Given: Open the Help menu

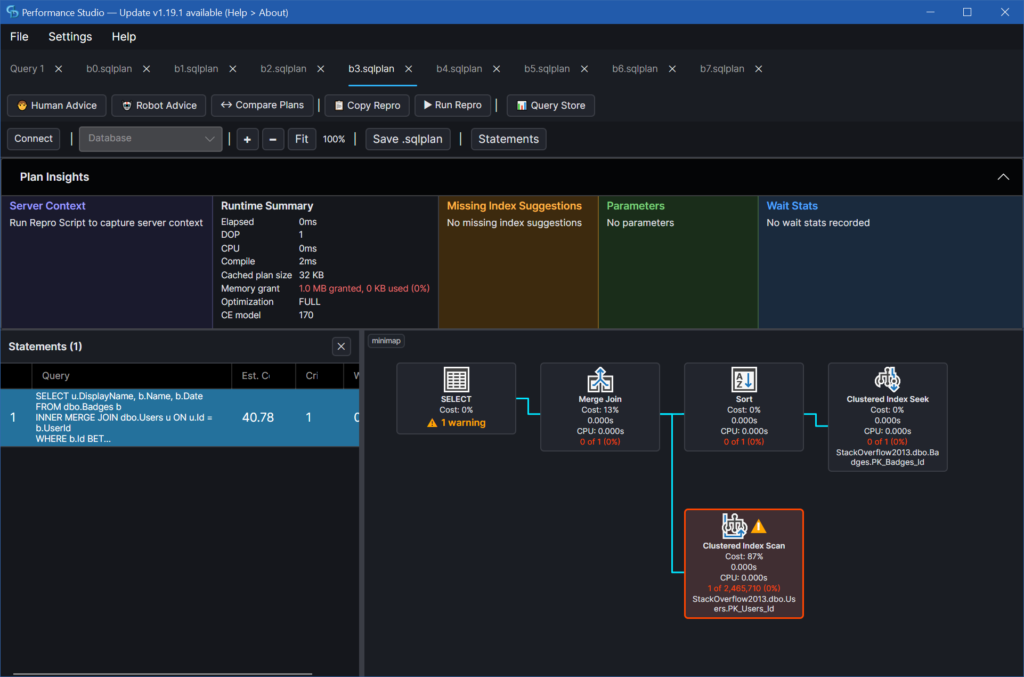Looking at the screenshot, I should pos(123,37).
